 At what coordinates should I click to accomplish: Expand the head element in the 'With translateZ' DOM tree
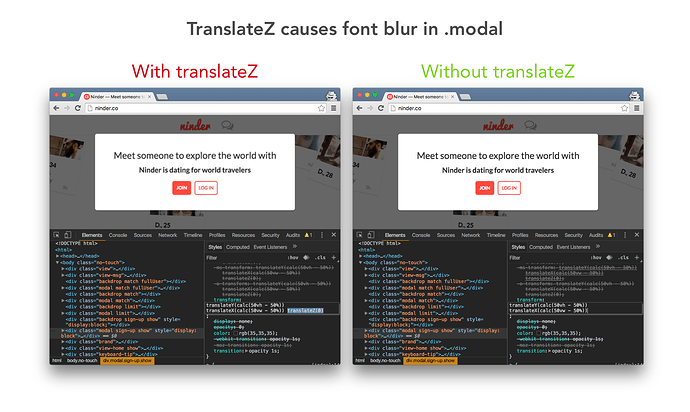[58, 256]
